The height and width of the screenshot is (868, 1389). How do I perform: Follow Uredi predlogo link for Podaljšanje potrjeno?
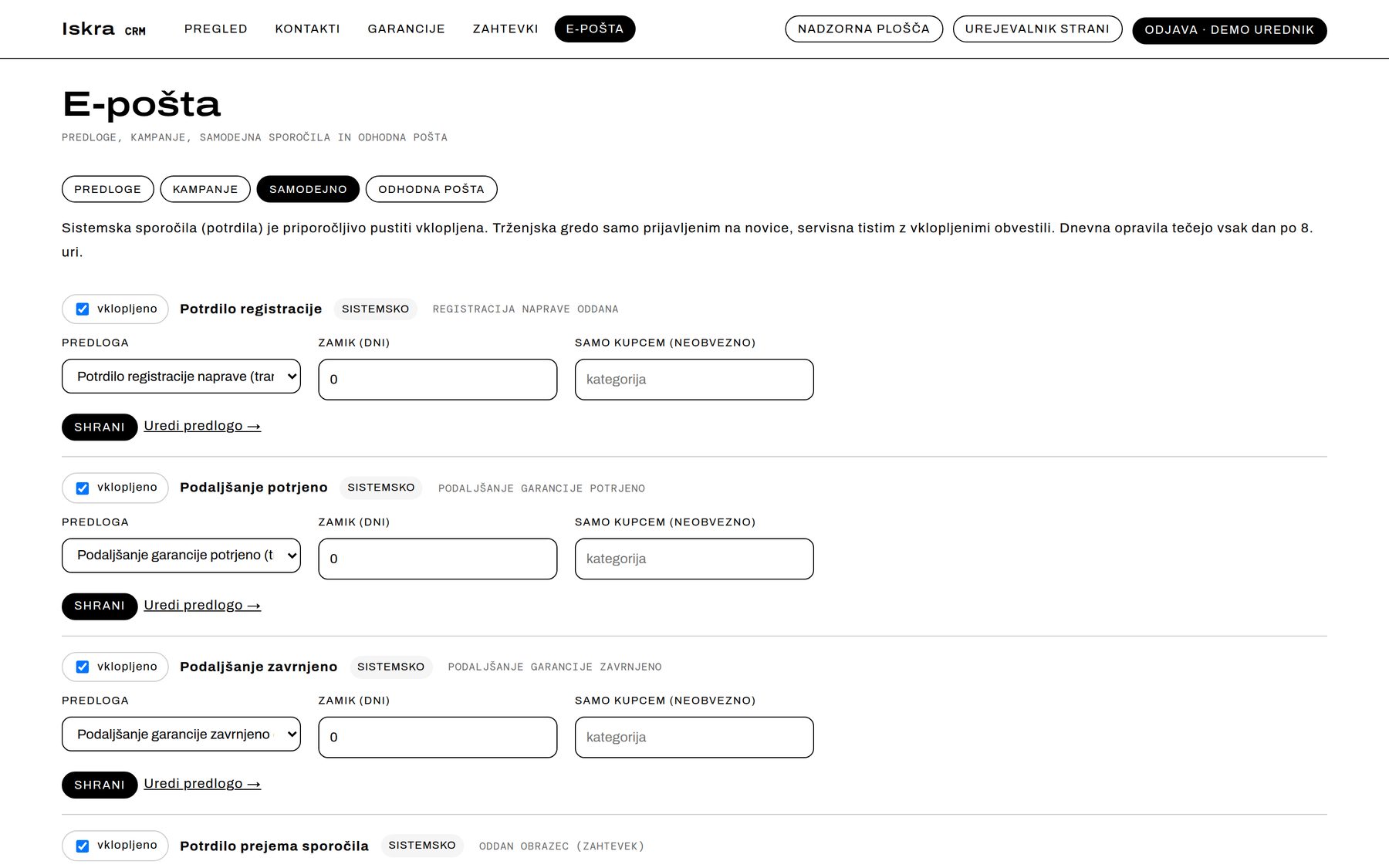coord(202,605)
